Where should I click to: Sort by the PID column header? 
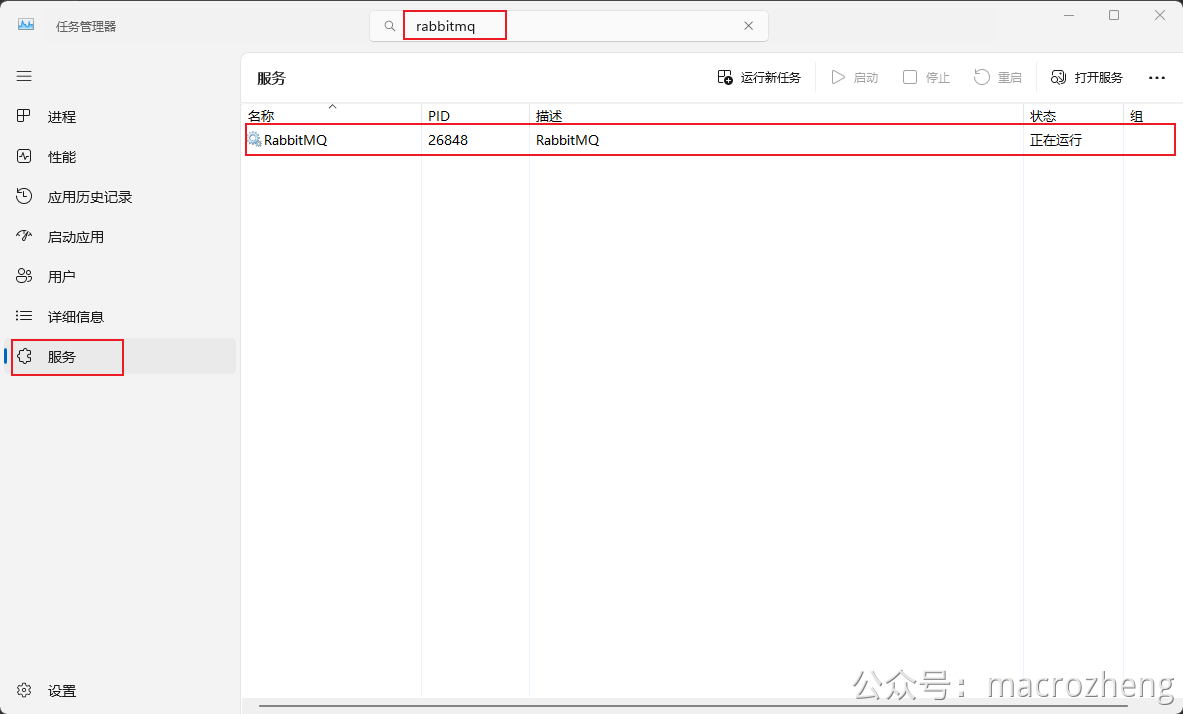pos(475,115)
